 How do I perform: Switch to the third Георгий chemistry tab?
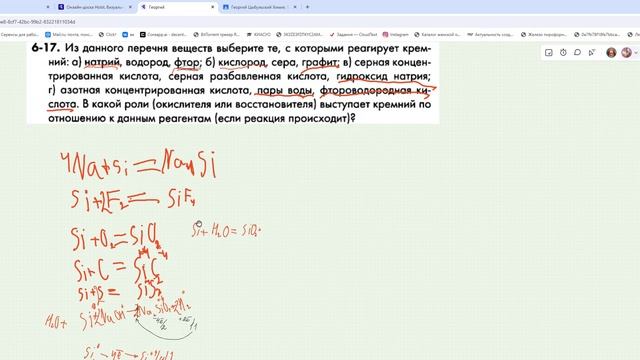click(260, 7)
